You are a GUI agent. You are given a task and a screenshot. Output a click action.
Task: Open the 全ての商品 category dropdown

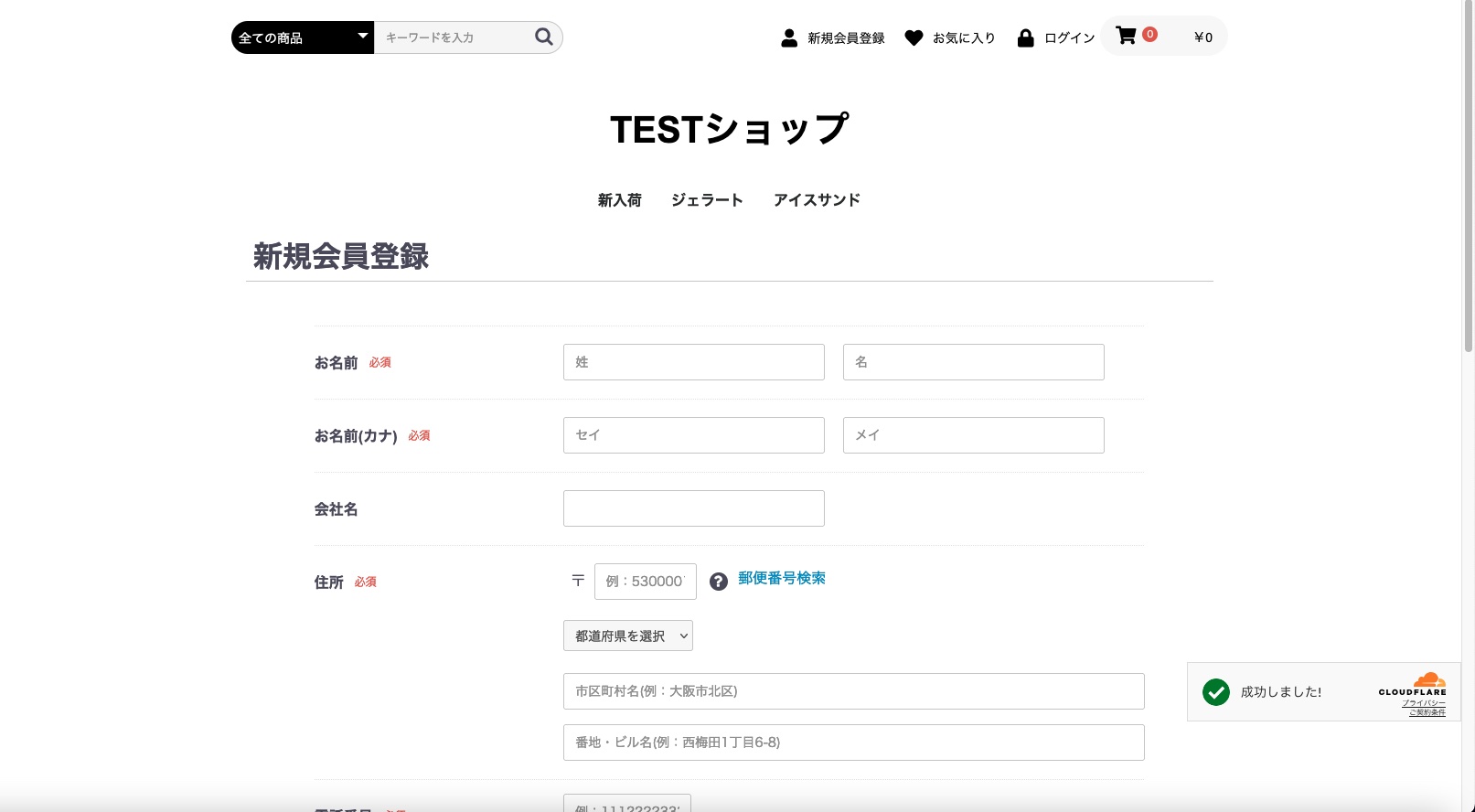(302, 37)
